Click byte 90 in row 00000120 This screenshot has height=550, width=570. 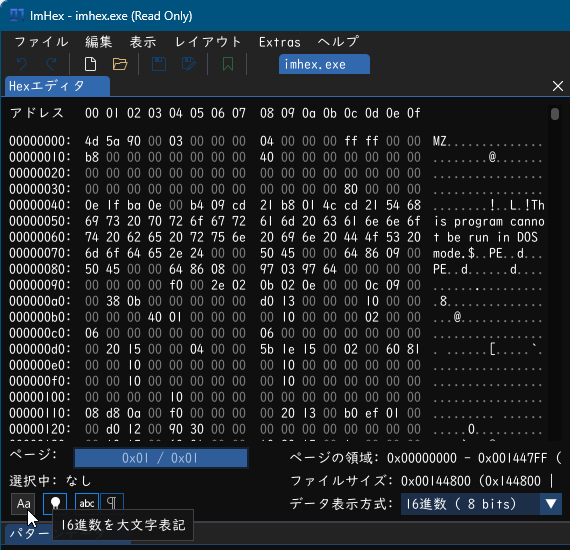[x=176, y=429]
